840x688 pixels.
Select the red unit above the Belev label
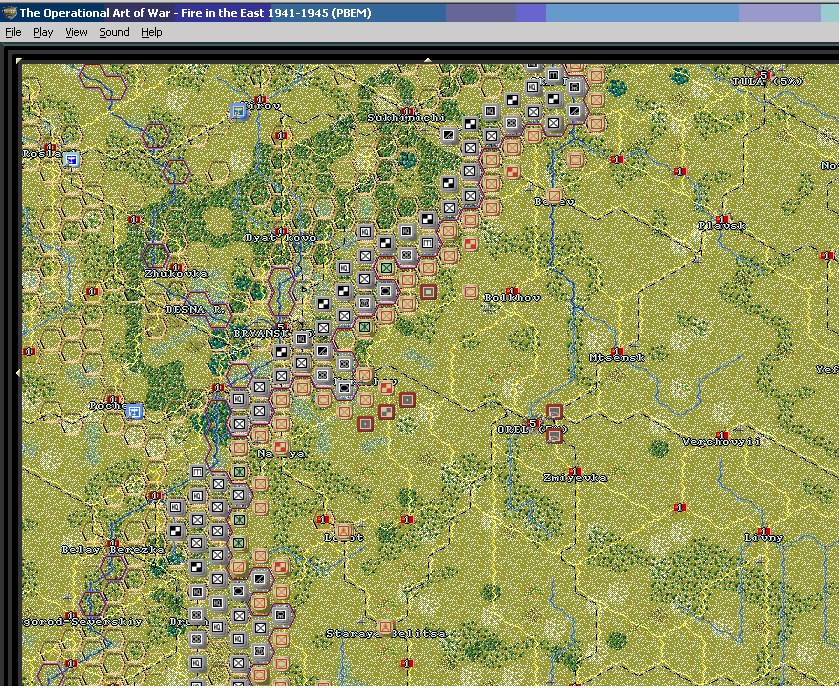[554, 196]
